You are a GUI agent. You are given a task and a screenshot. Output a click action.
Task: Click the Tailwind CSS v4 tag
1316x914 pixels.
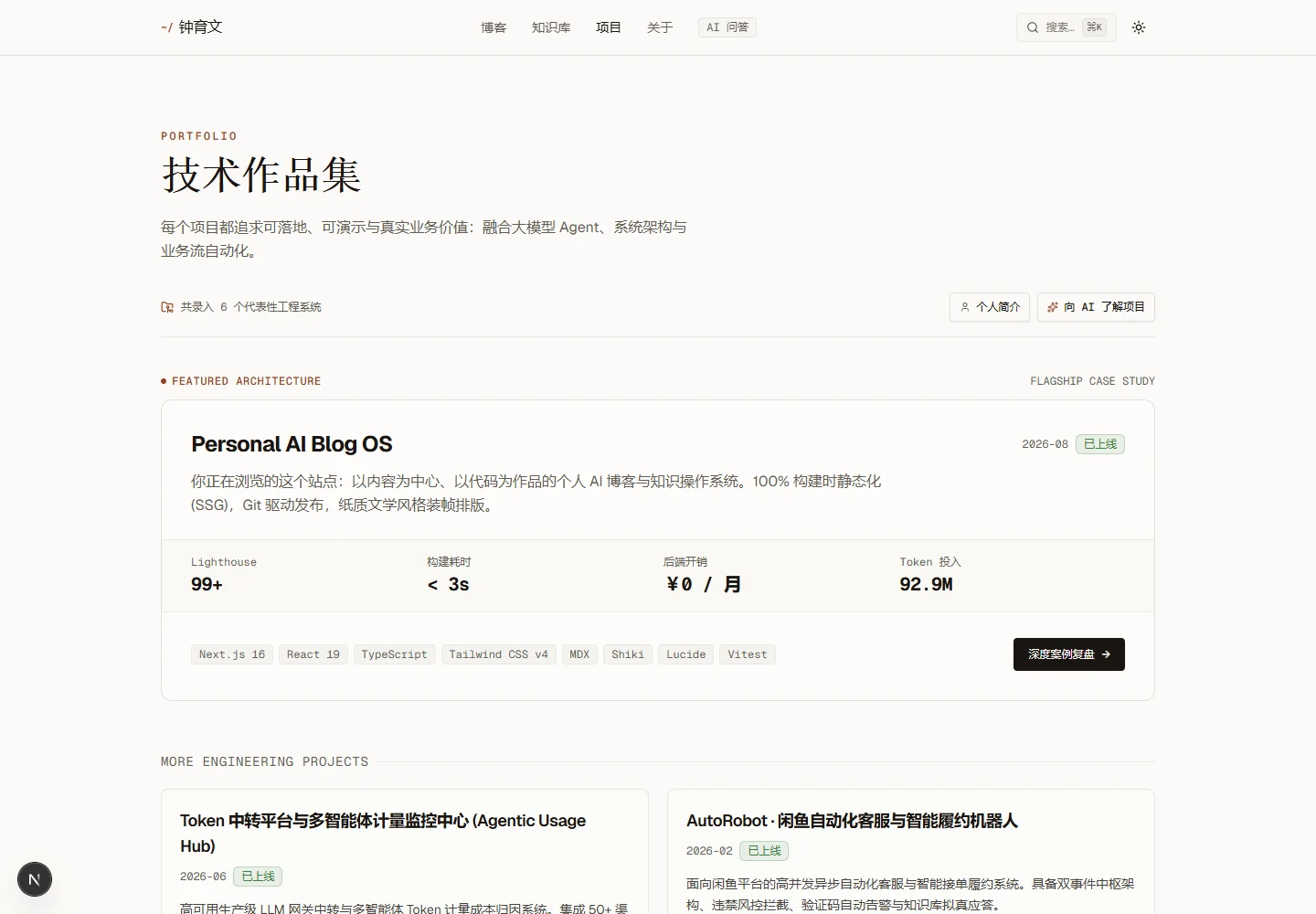[x=499, y=654]
